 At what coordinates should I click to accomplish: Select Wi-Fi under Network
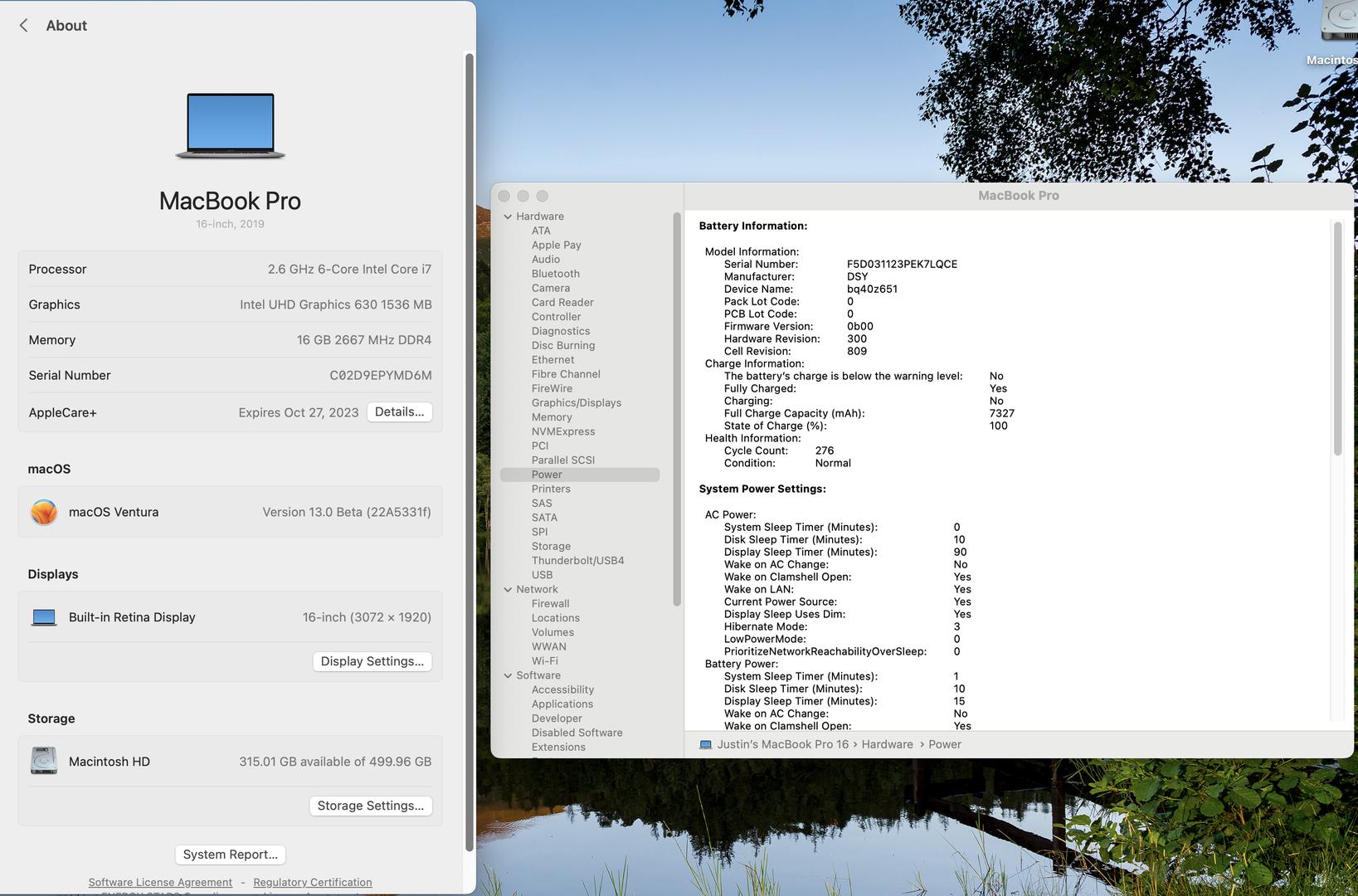coord(545,661)
